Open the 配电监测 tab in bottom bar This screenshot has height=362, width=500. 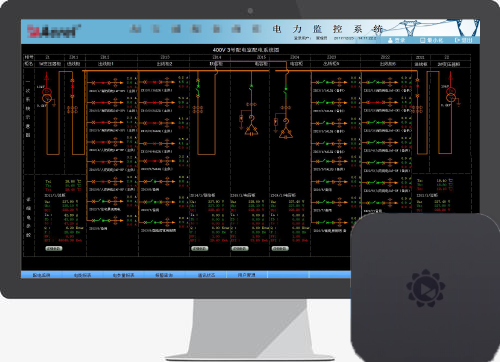[x=42, y=275]
